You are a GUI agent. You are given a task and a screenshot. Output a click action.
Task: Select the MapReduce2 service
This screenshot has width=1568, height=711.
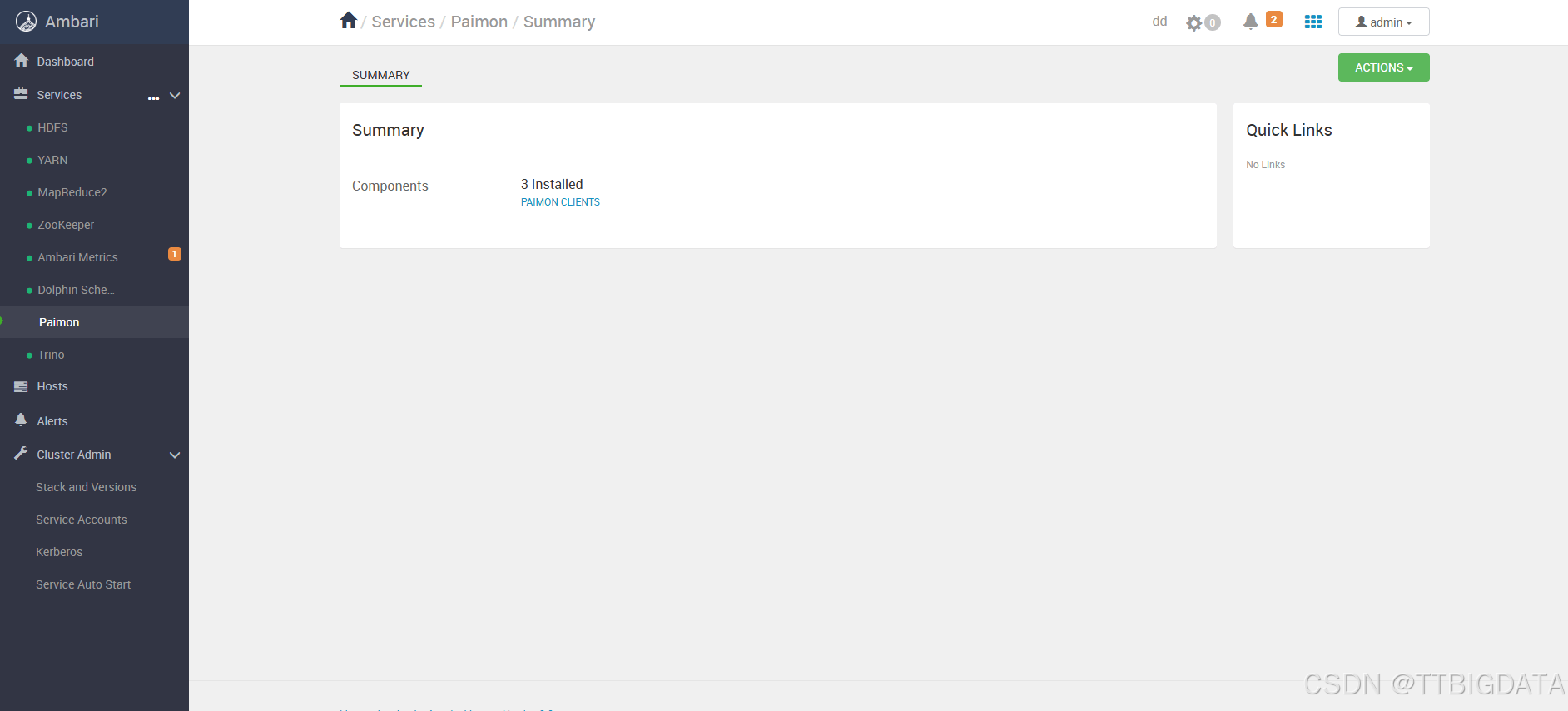tap(72, 192)
